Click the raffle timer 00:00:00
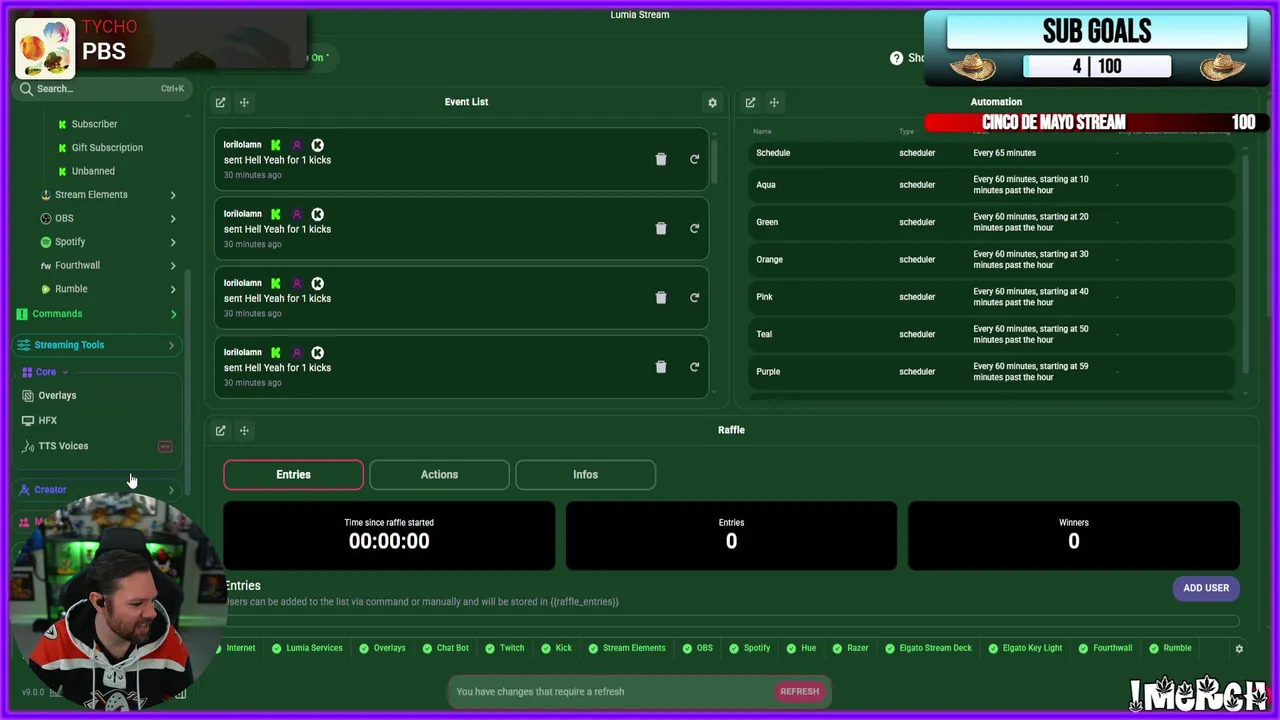This screenshot has height=720, width=1280. [389, 541]
